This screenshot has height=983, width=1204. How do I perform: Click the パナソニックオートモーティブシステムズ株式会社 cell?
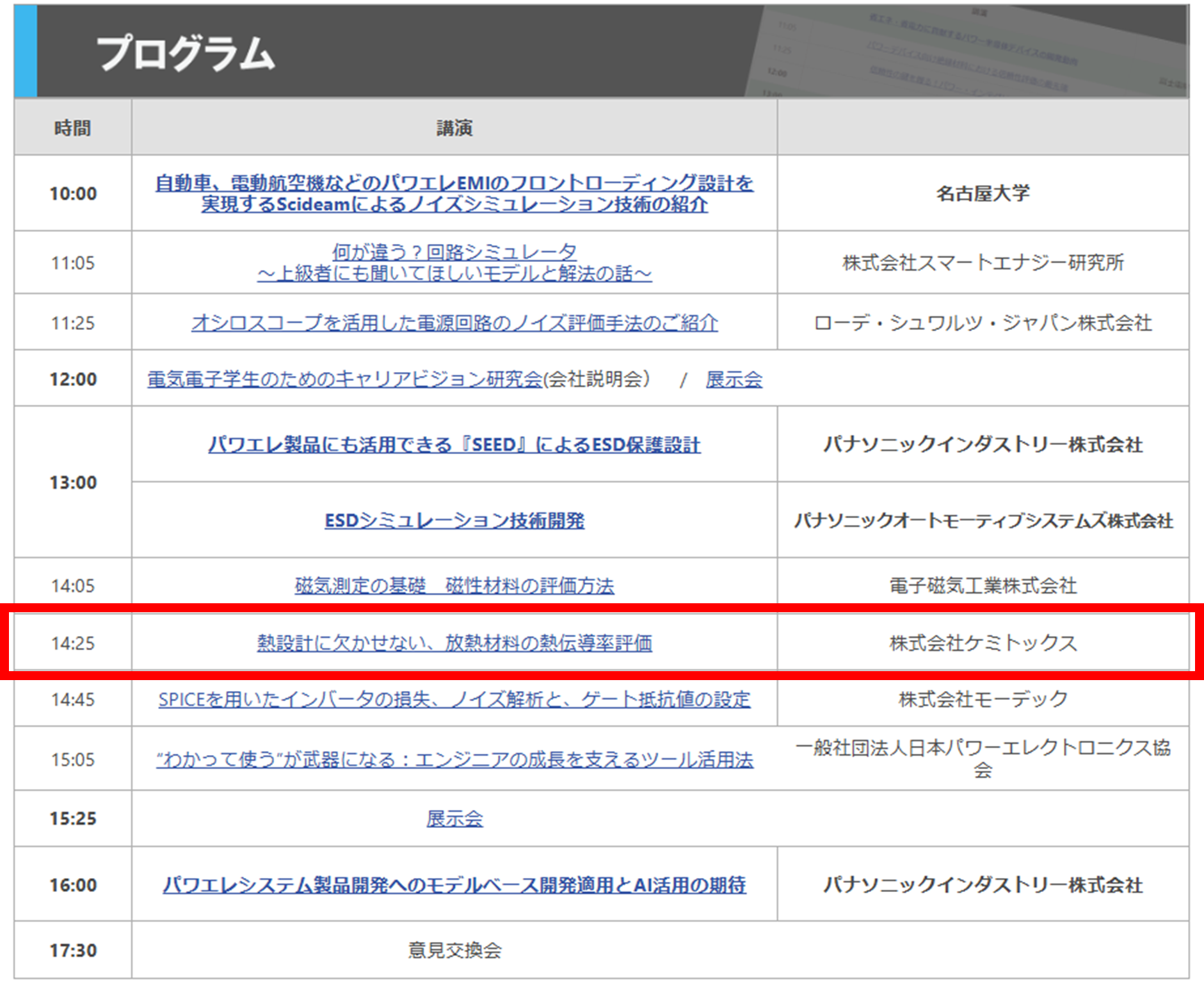[983, 520]
